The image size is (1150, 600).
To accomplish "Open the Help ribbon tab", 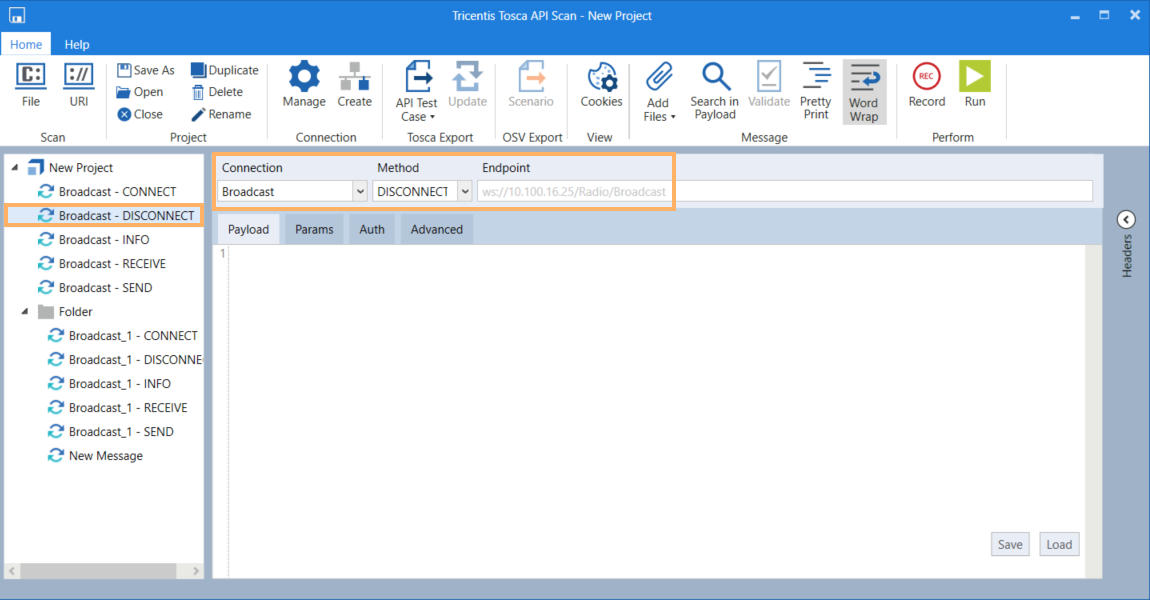I will 77,44.
